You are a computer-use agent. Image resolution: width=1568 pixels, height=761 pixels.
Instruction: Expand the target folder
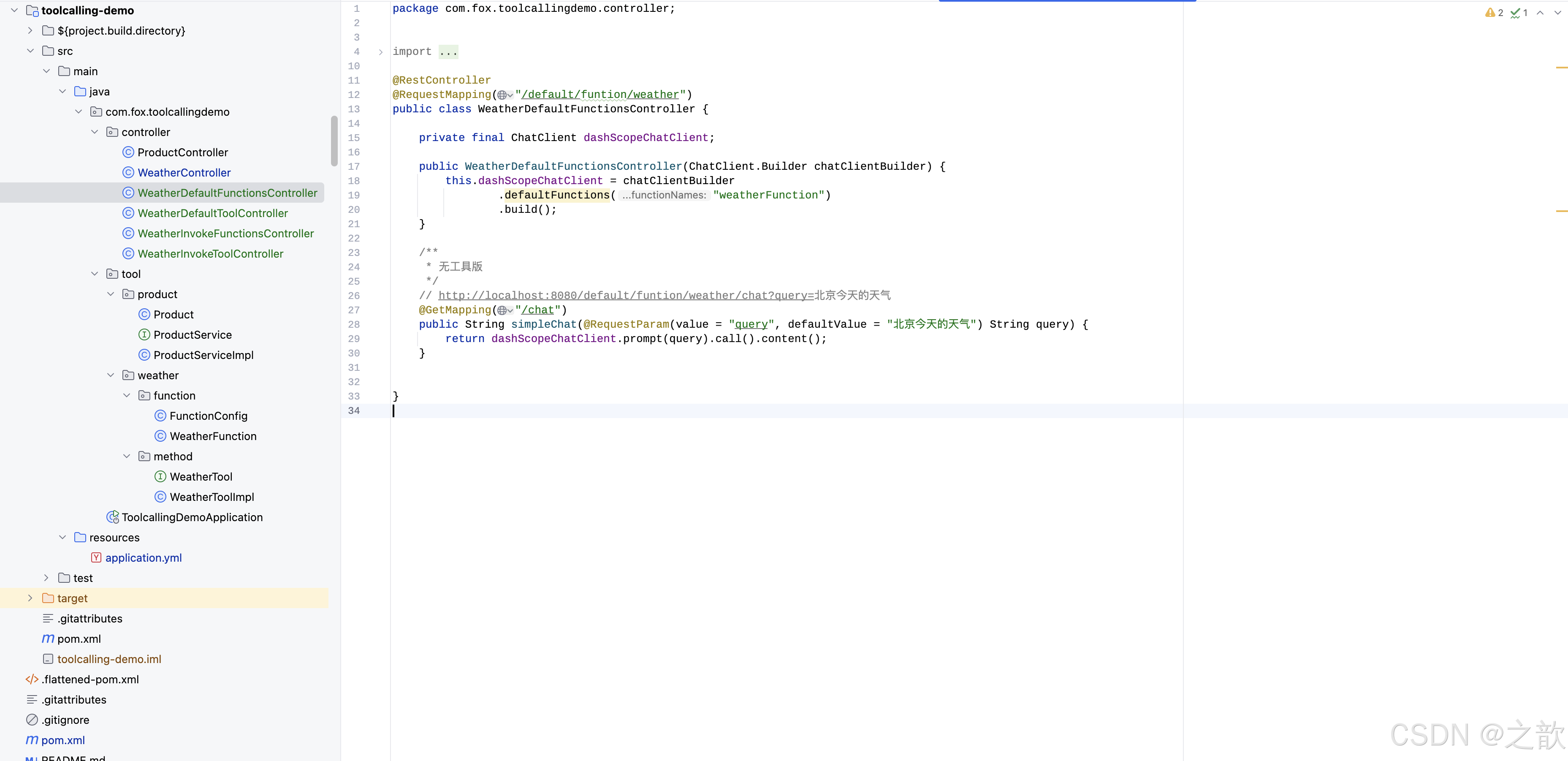point(30,598)
